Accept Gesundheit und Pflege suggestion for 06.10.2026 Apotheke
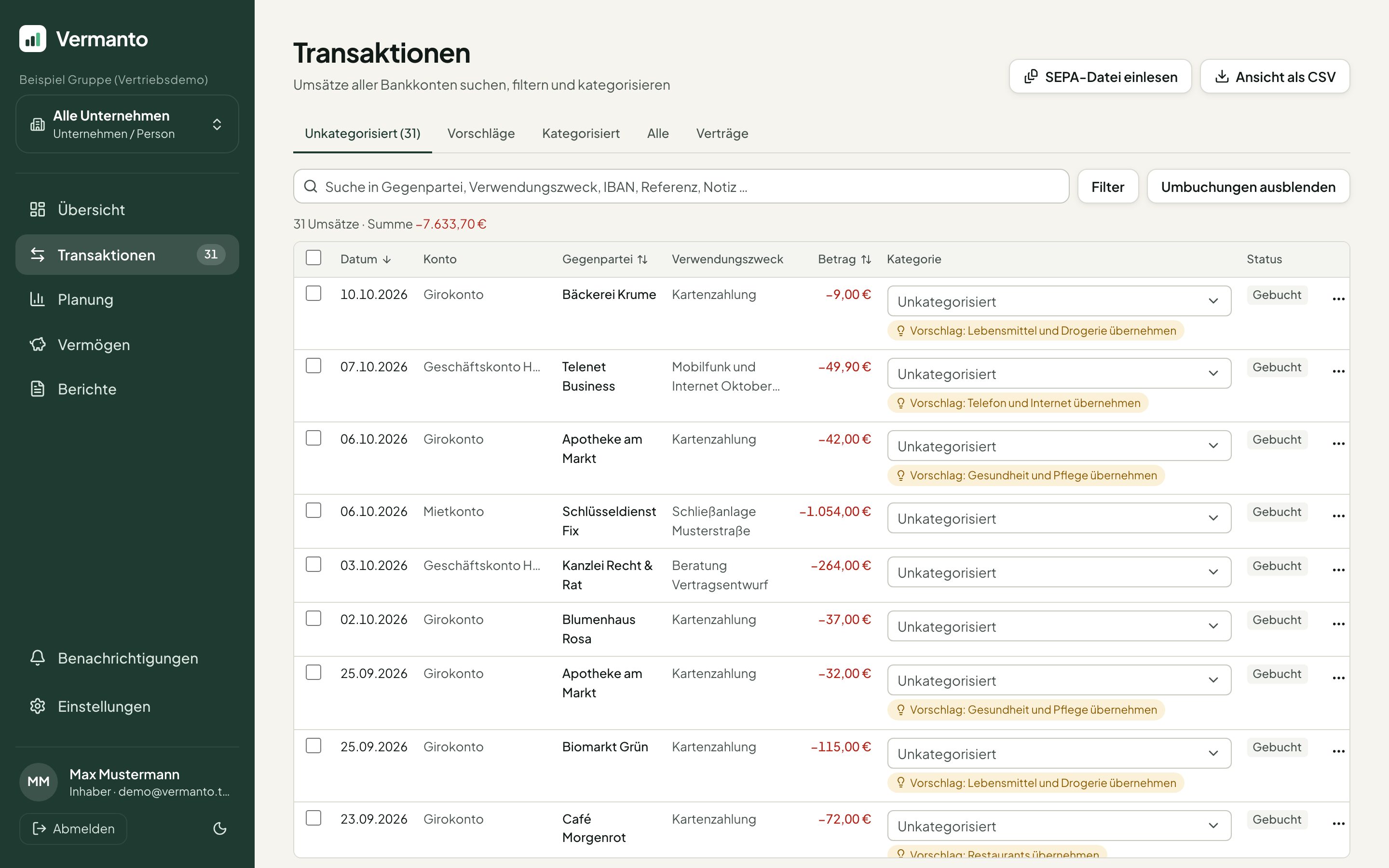Screen dimensions: 1389x868 click(x=1026, y=475)
